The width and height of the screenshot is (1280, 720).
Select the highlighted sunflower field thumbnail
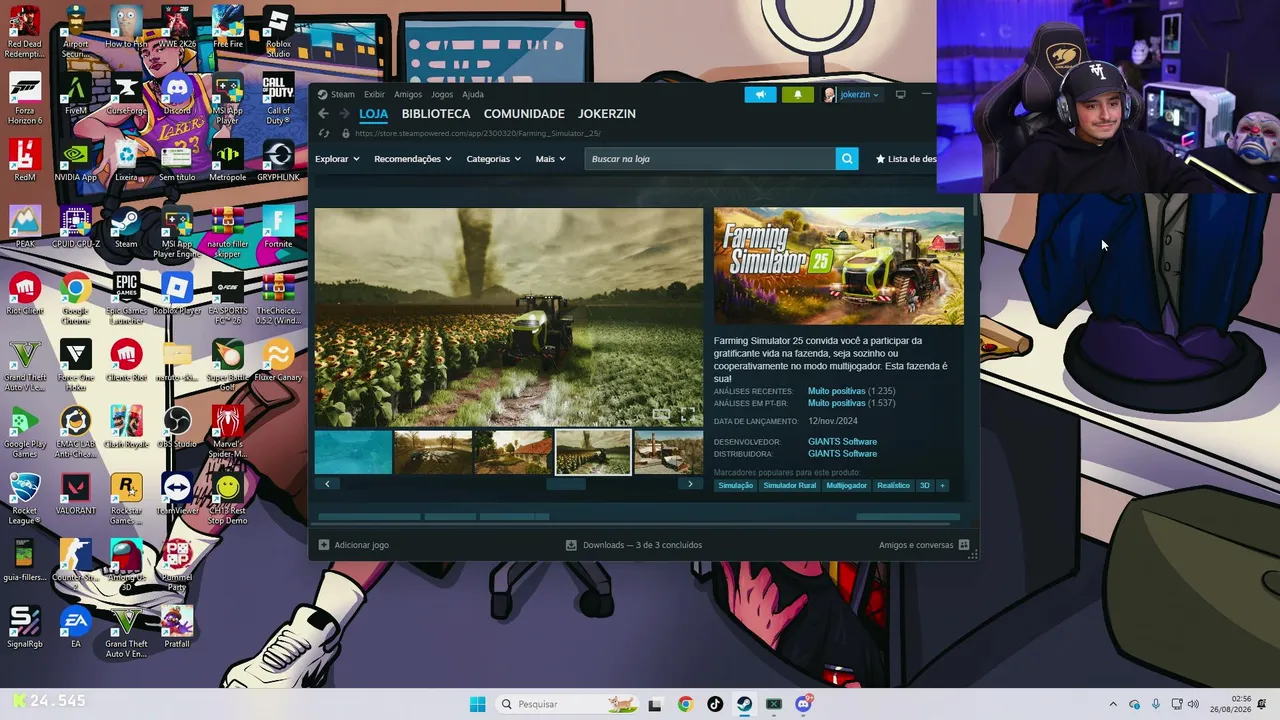[x=593, y=452]
